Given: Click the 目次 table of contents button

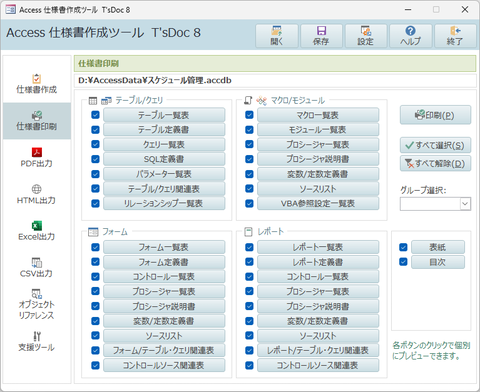Looking at the screenshot, I should pos(438,262).
